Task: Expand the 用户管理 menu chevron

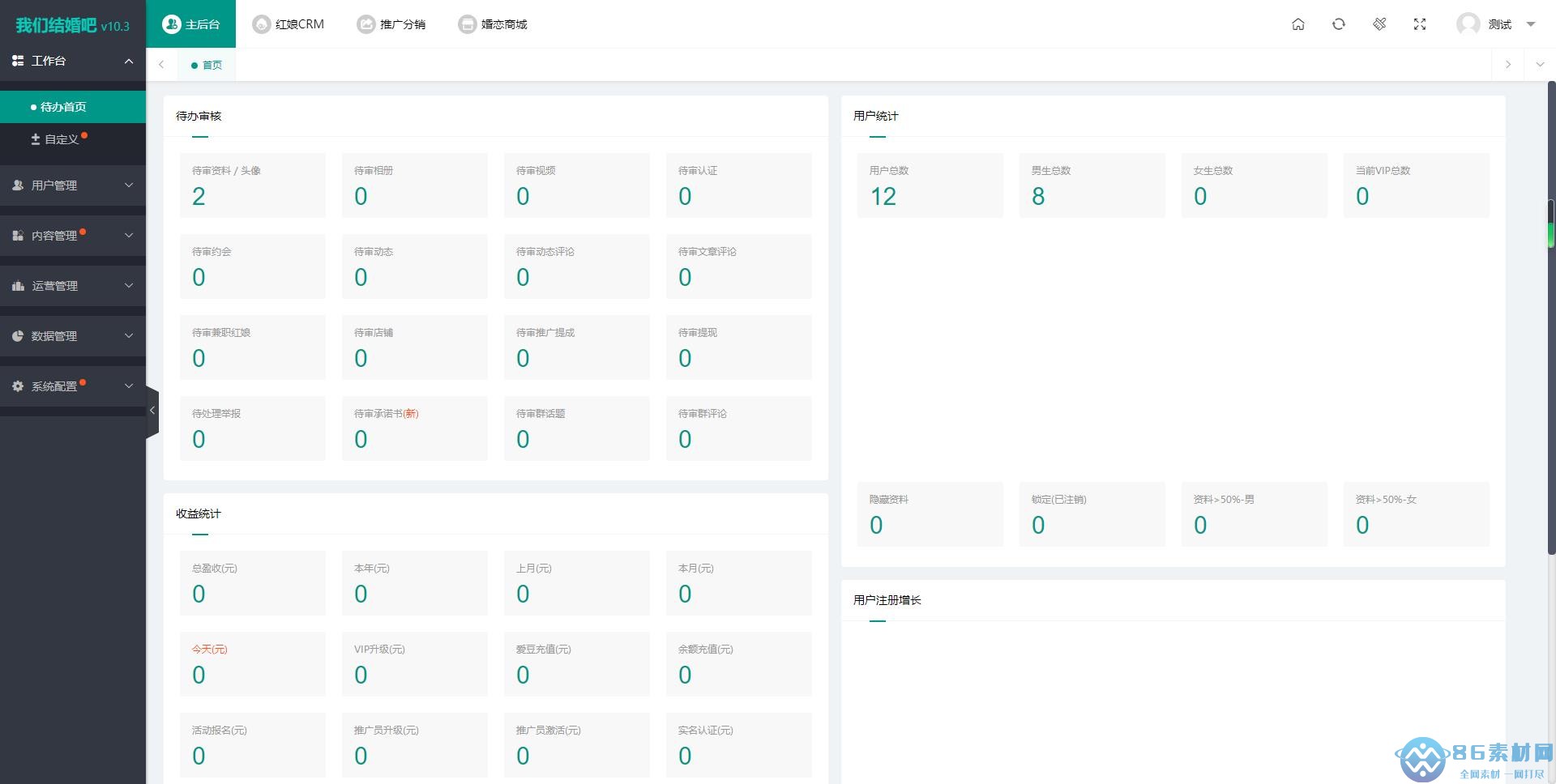Action: coord(129,185)
